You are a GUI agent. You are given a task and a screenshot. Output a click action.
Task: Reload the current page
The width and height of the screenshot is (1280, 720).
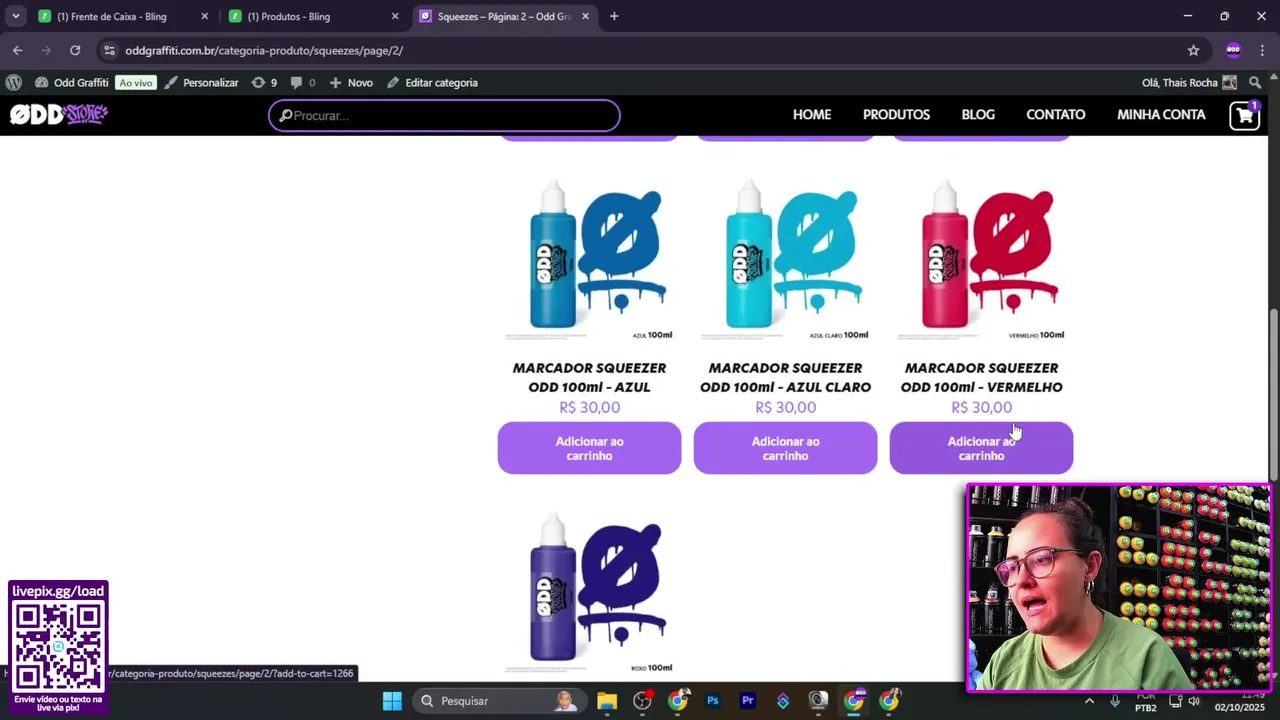coord(75,50)
